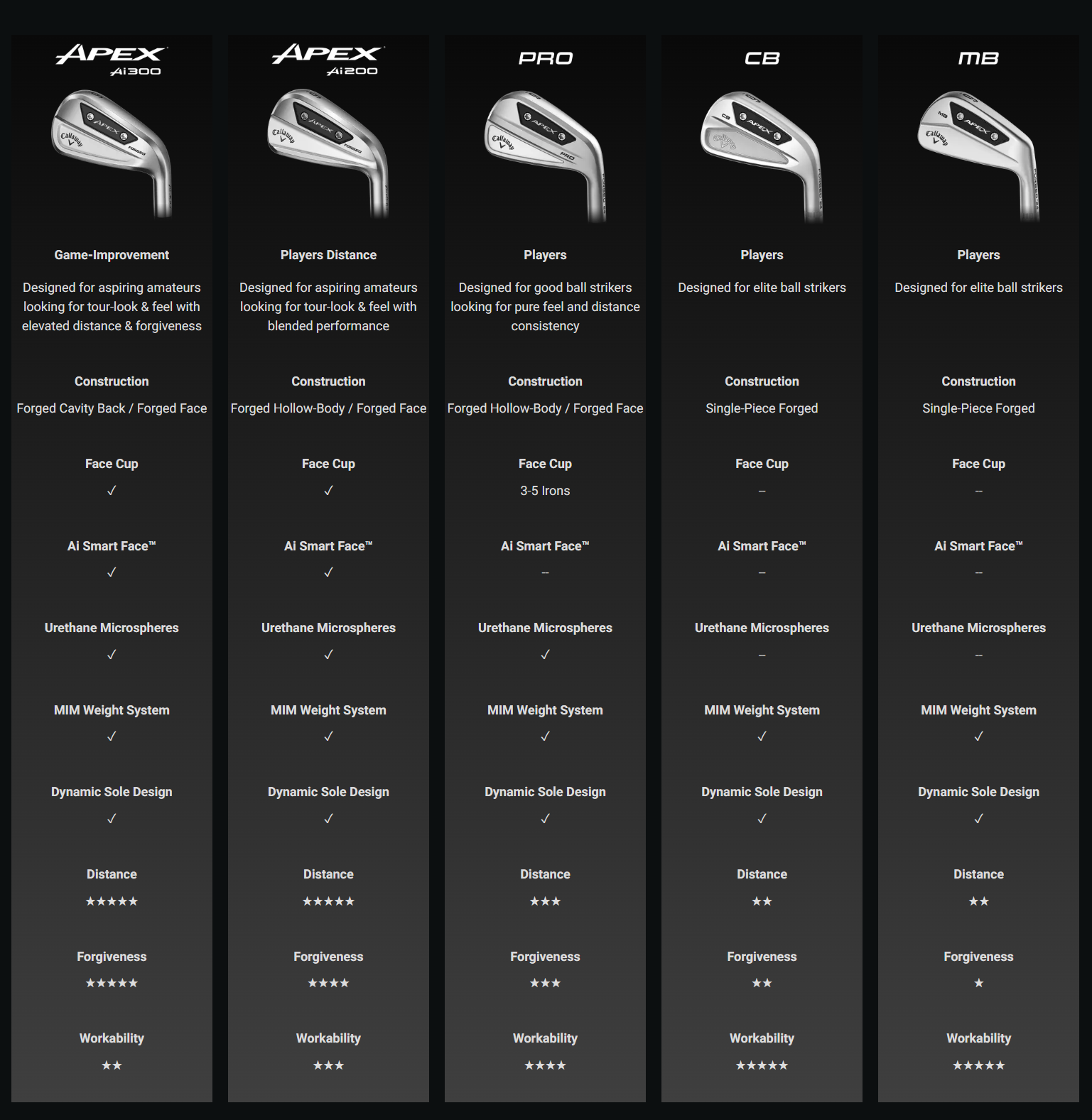1092x1120 pixels.
Task: Click the Apex Ai200 logo
Action: pos(328,60)
